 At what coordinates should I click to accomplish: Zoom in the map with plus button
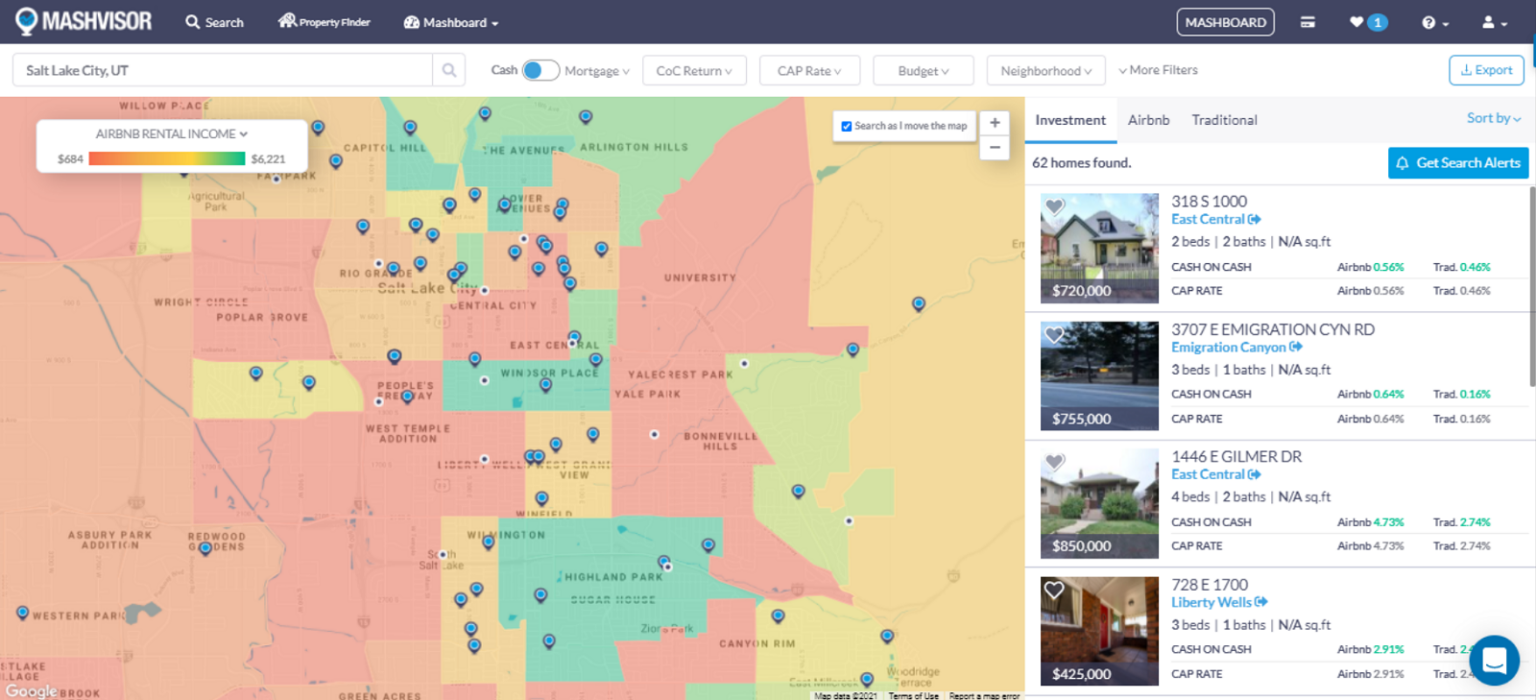994,123
